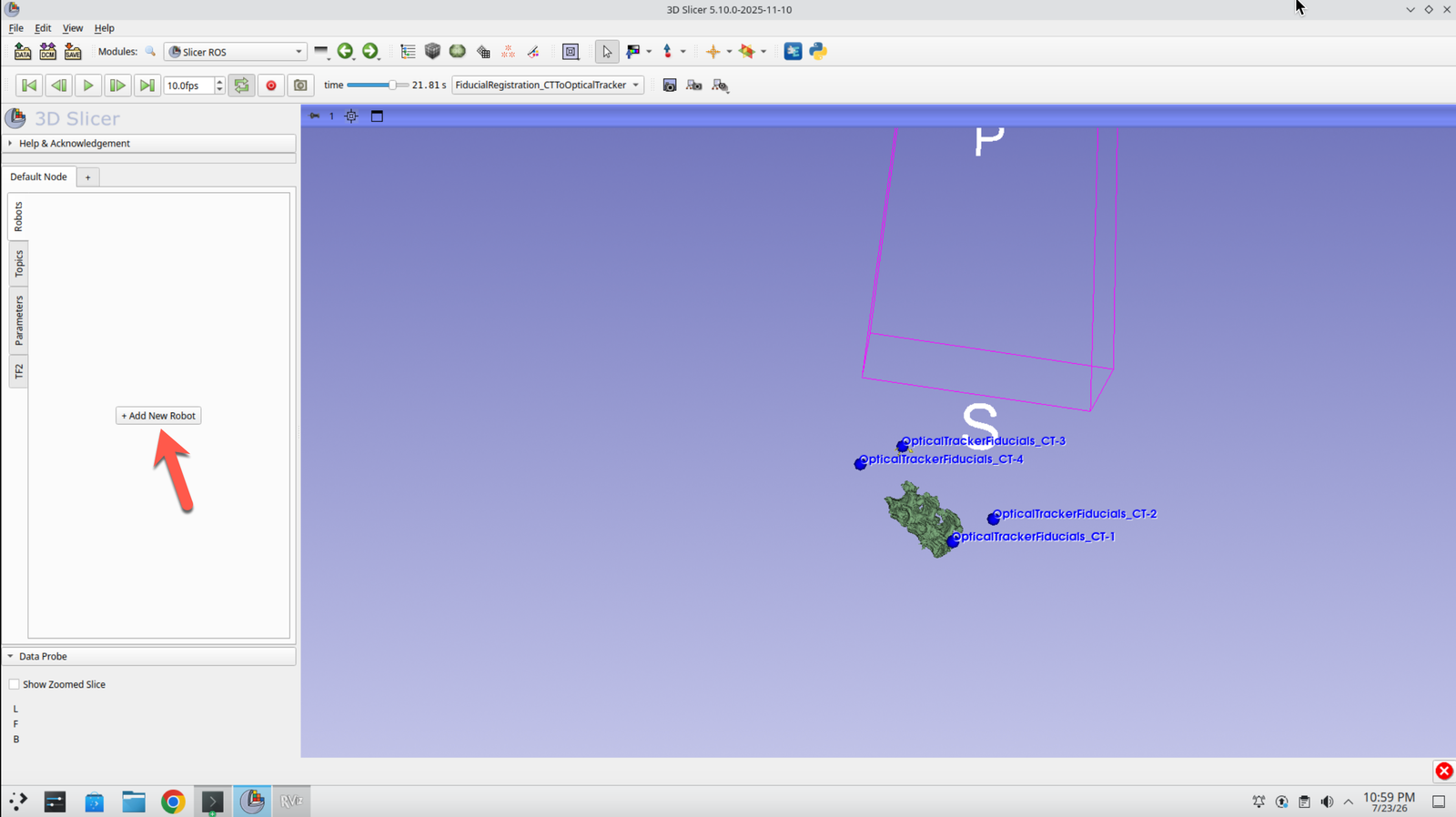This screenshot has width=1456, height=817.
Task: Open the Volume Rendering cube icon
Action: pos(432,51)
